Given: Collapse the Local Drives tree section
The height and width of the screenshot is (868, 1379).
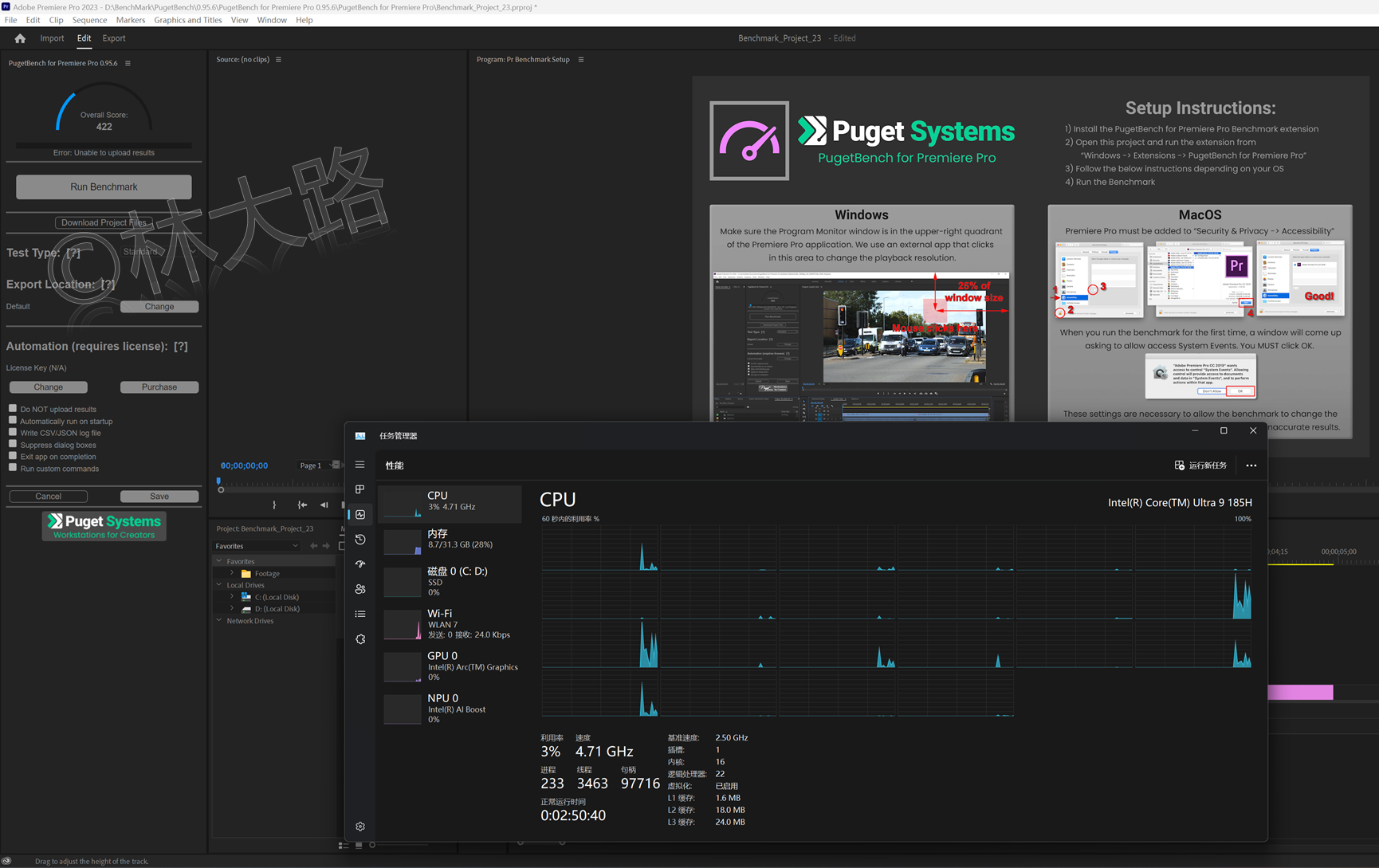Looking at the screenshot, I should [219, 585].
